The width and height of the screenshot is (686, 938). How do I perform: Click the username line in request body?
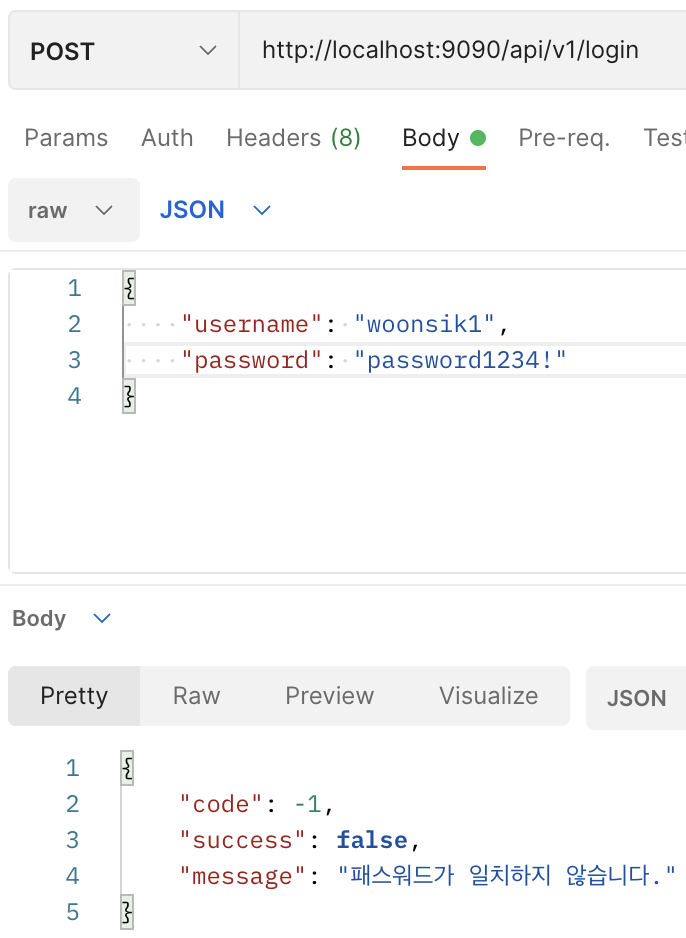pos(340,324)
